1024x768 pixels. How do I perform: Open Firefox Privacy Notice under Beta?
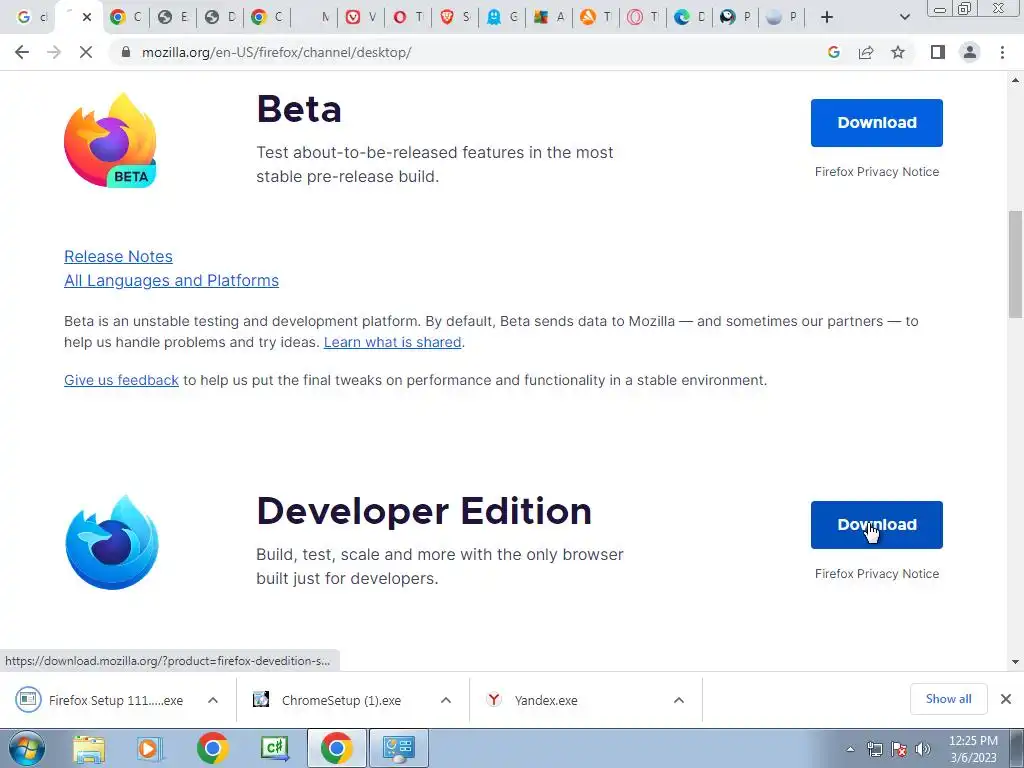click(x=876, y=172)
